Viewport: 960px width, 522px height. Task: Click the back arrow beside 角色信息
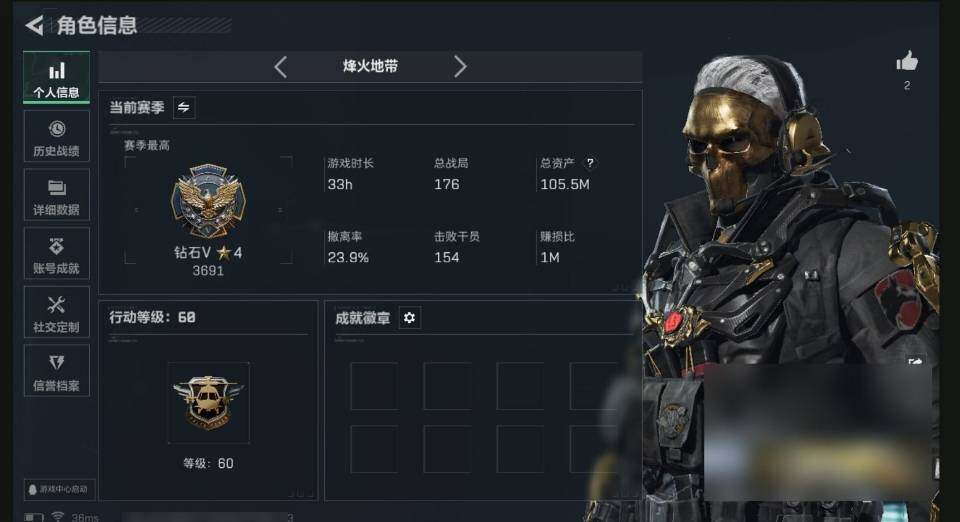[35, 25]
